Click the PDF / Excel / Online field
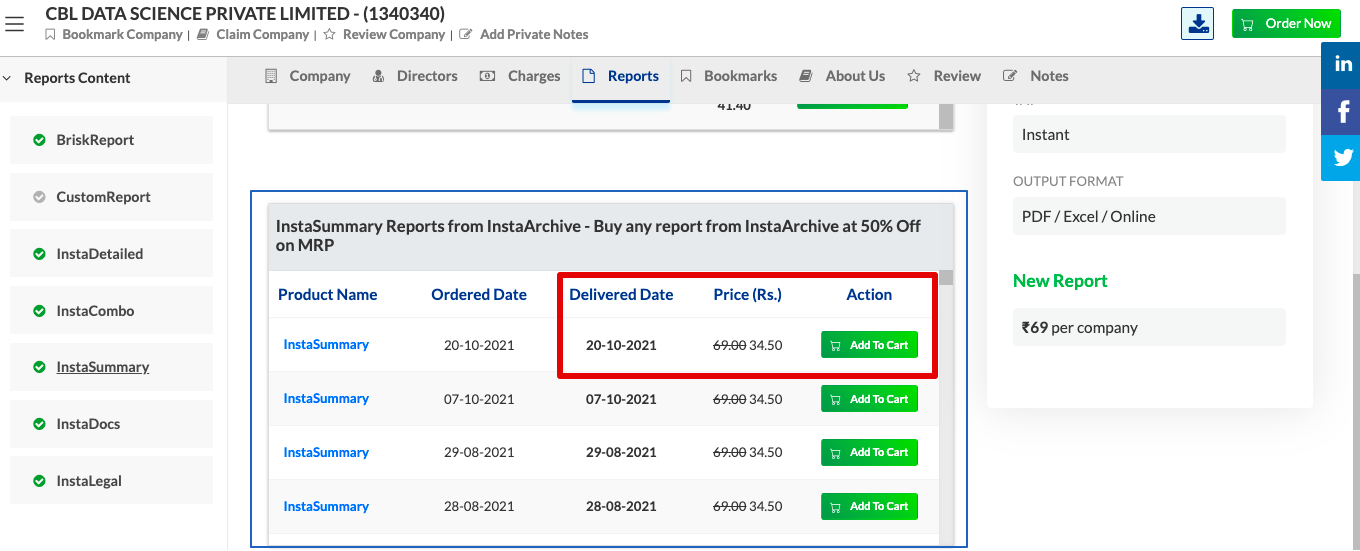1360x551 pixels. pos(1149,216)
